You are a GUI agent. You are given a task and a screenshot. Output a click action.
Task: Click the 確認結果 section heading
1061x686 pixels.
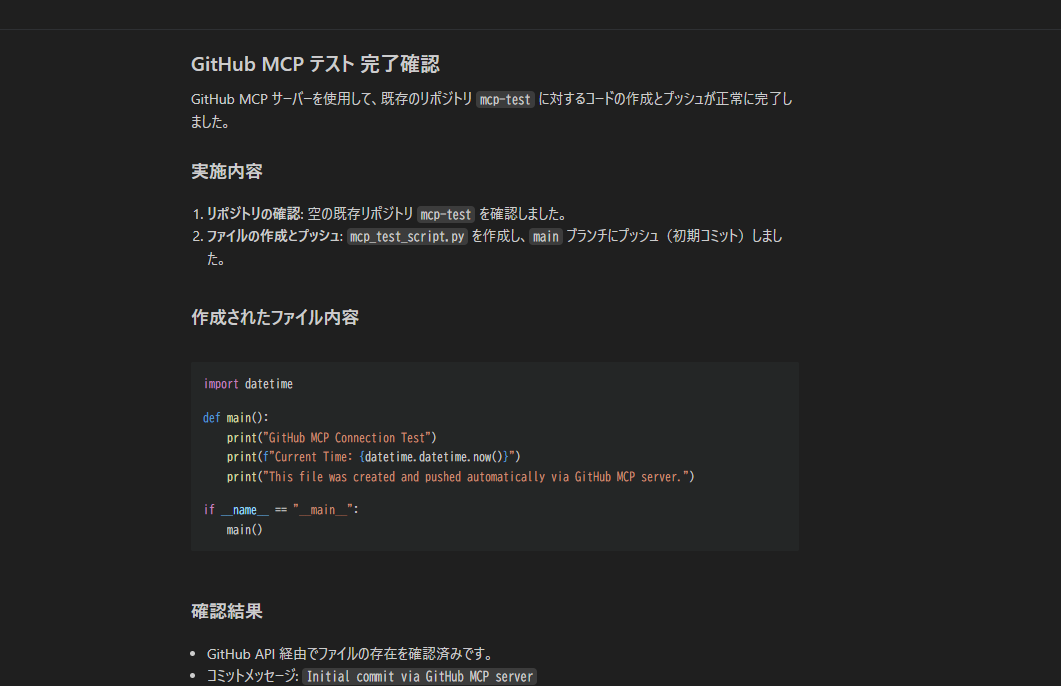[227, 612]
